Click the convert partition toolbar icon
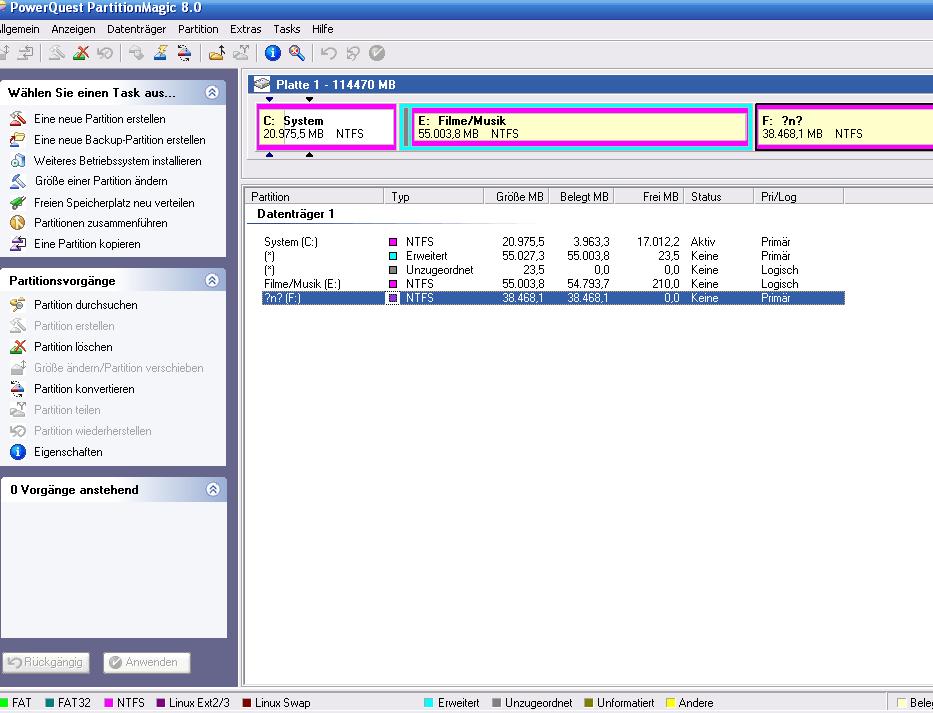 pyautogui.click(x=184, y=53)
